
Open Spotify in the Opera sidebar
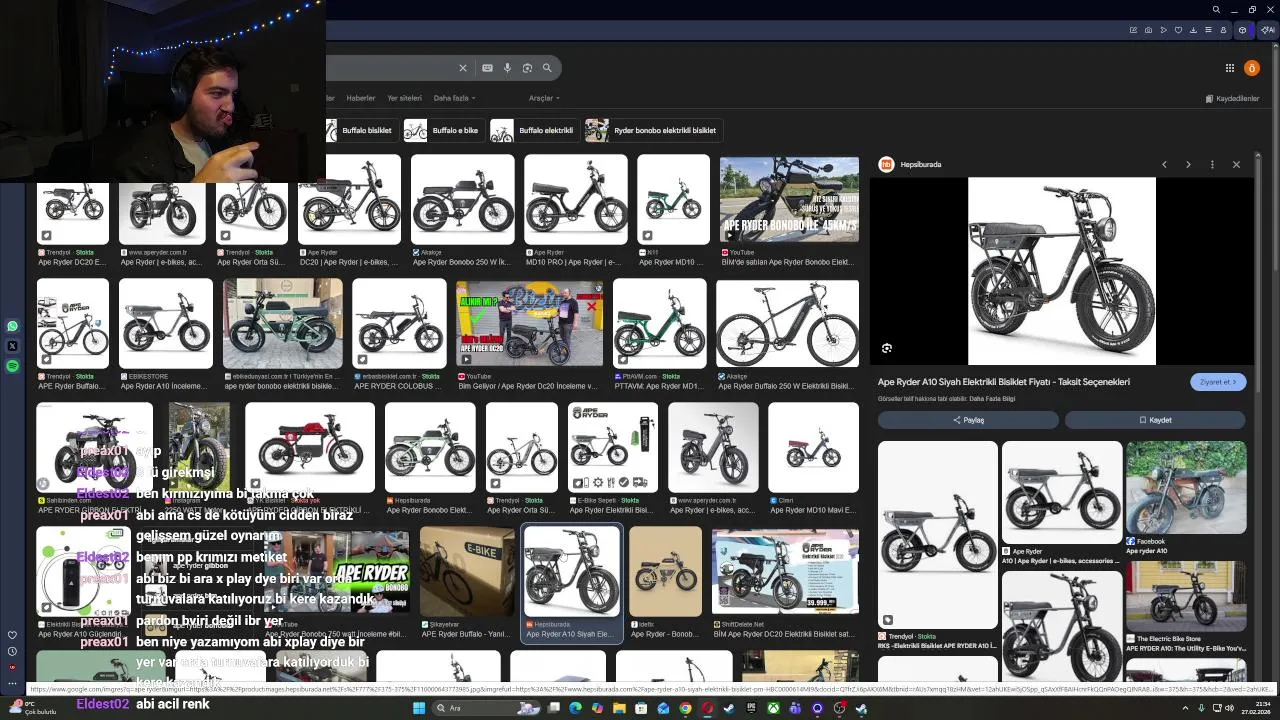(12, 366)
